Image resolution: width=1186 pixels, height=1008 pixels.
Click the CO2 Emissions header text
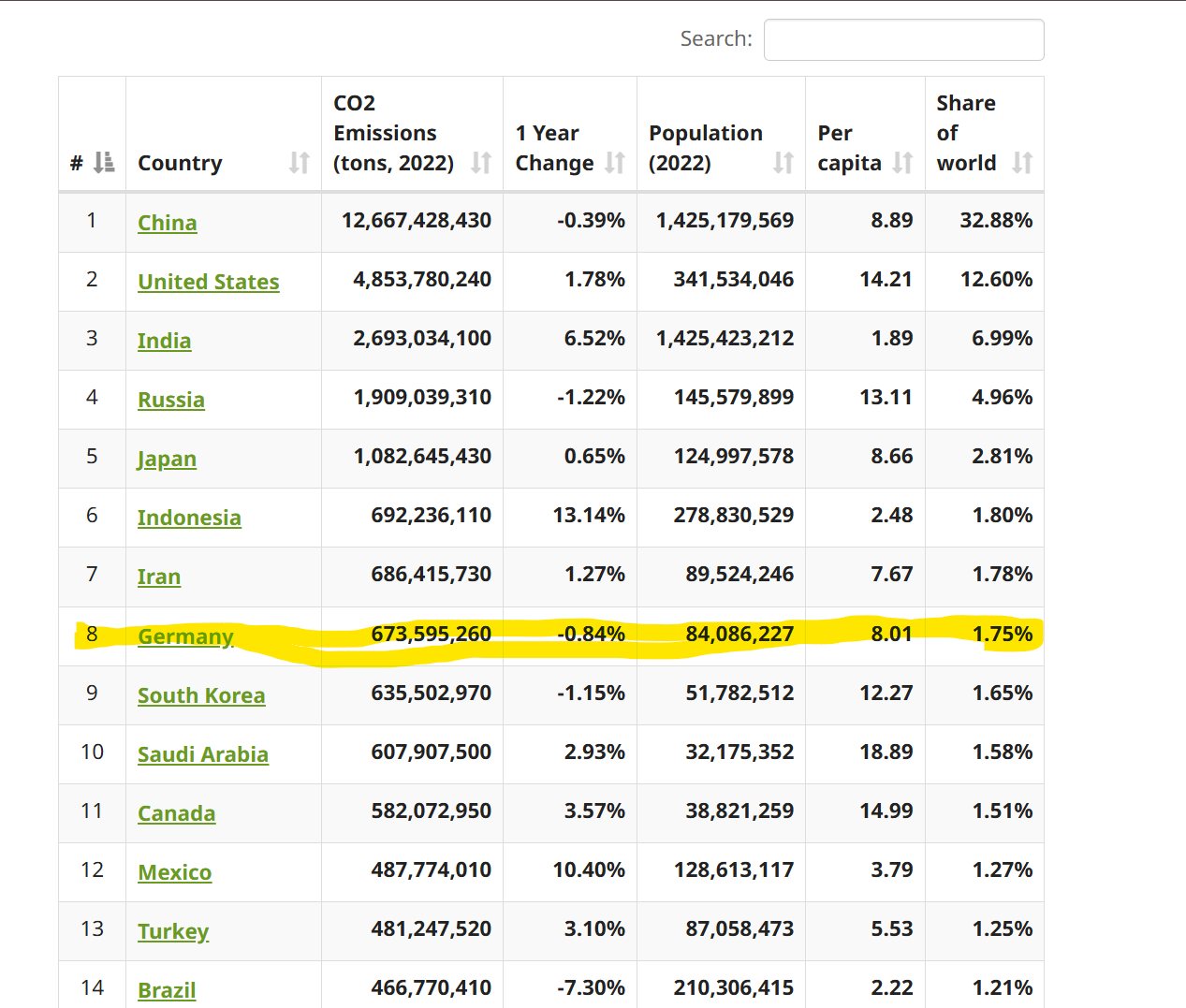pos(393,133)
